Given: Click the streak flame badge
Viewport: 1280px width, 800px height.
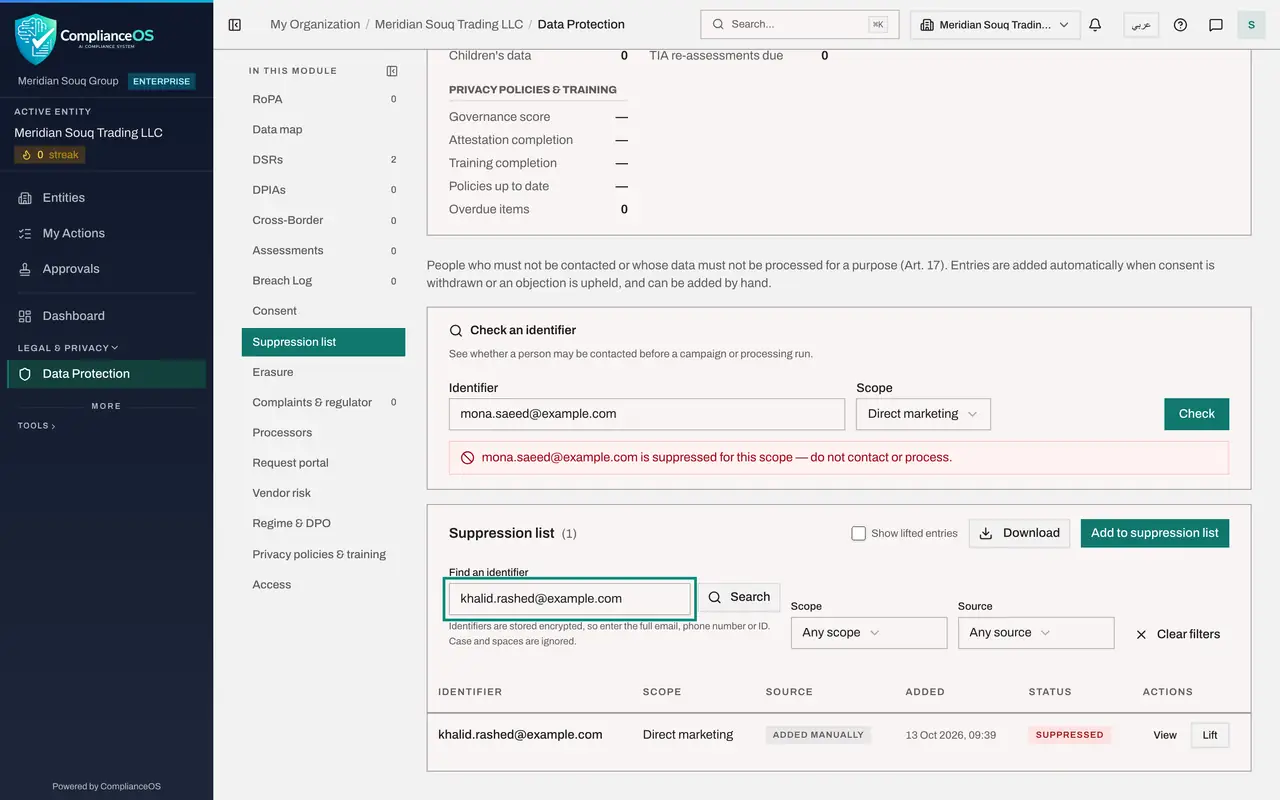Looking at the screenshot, I should (x=50, y=155).
